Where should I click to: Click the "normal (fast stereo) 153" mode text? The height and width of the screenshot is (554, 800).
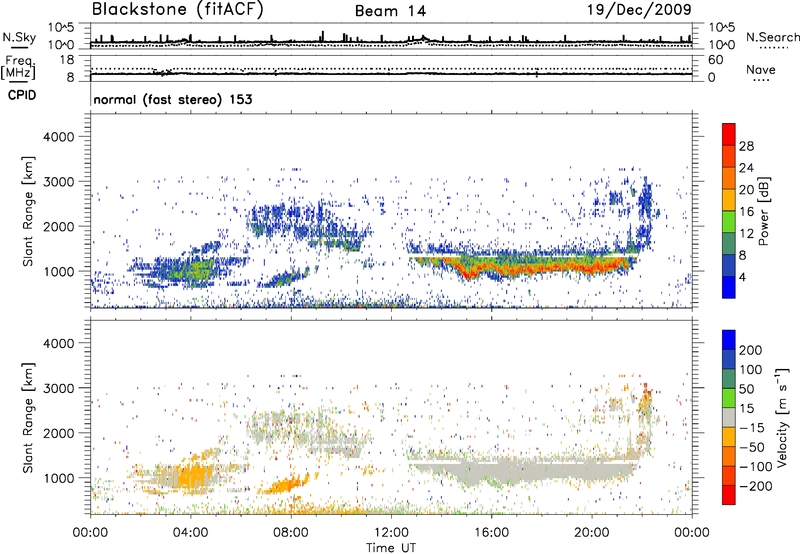(173, 99)
